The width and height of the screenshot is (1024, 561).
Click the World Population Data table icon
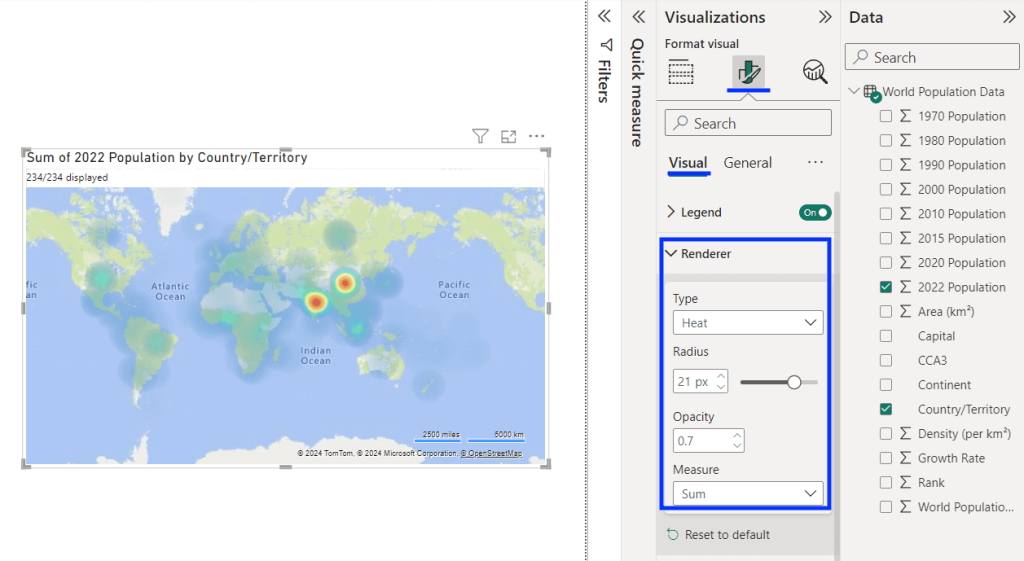(x=872, y=93)
